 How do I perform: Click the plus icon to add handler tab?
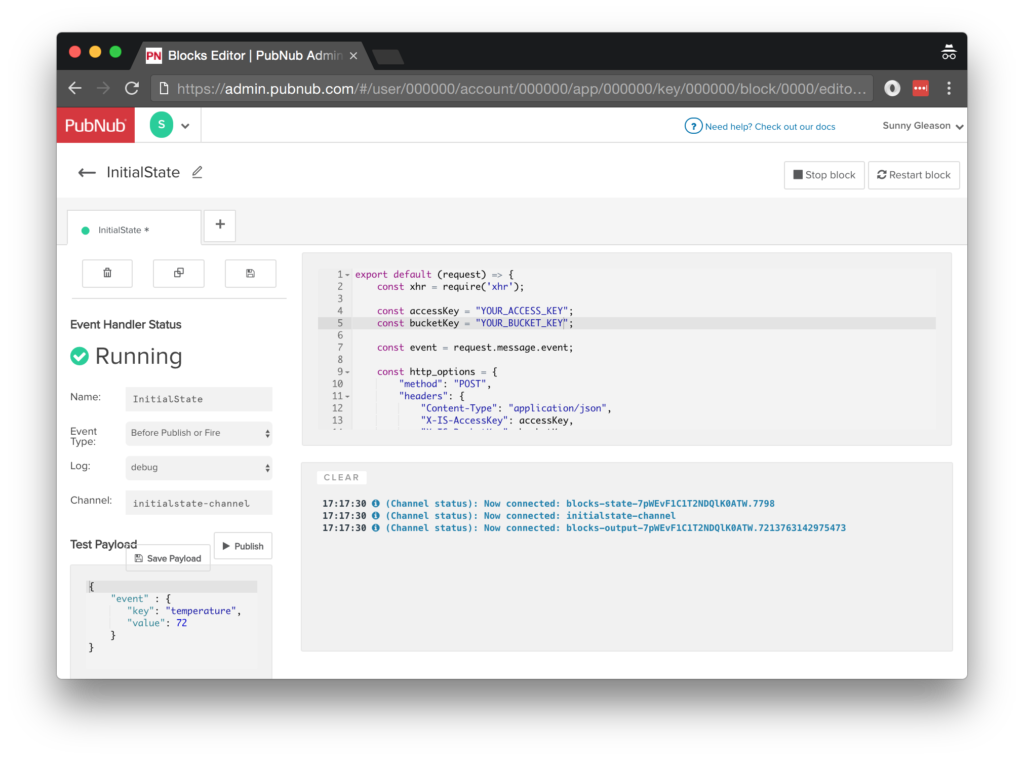(x=220, y=225)
